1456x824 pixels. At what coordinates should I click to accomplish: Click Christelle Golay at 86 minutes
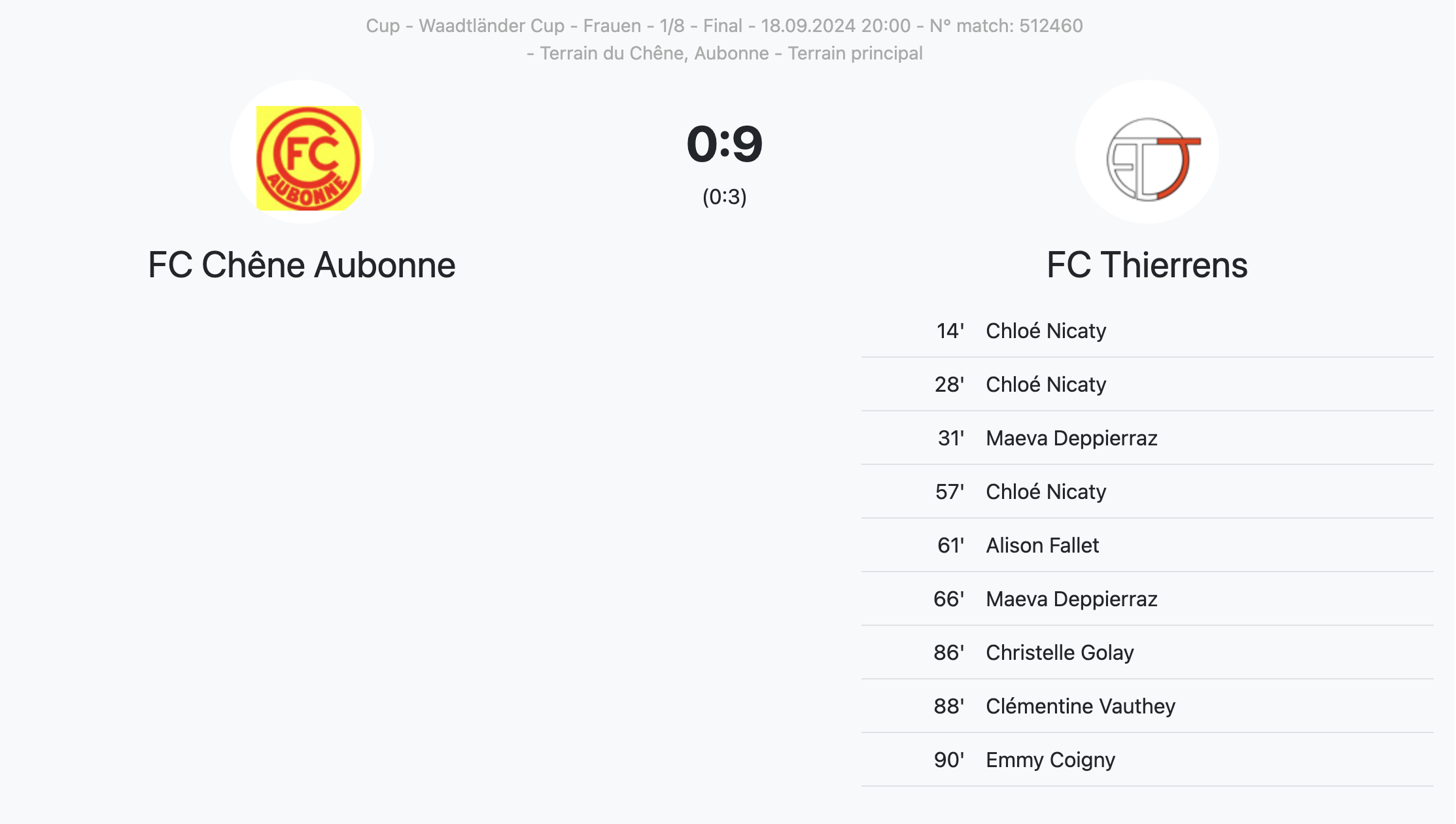1060,653
